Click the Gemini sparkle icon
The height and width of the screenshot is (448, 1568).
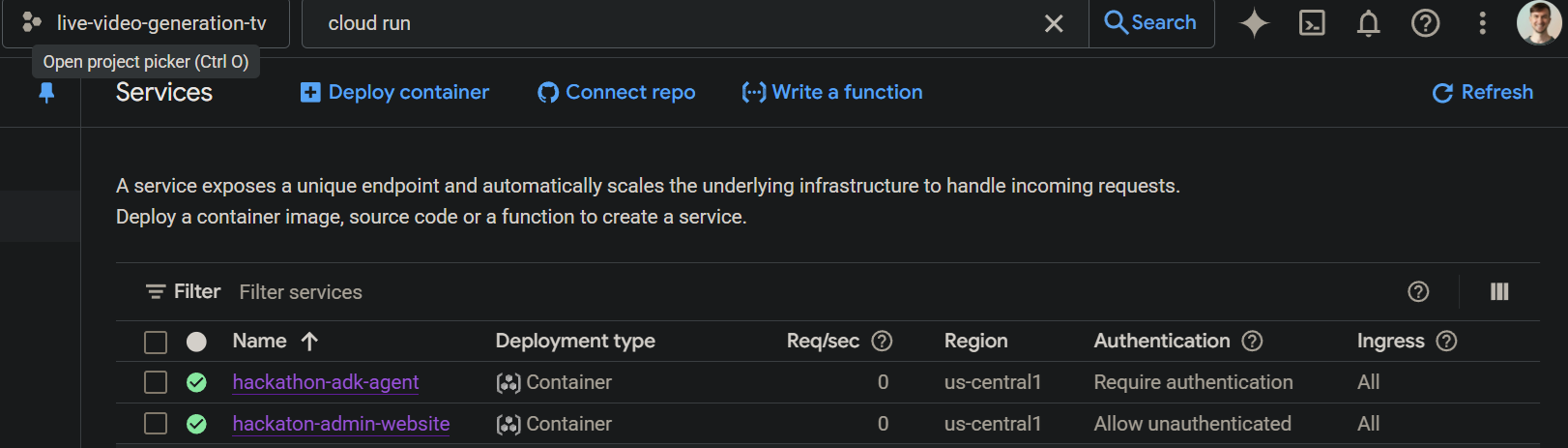1254,23
